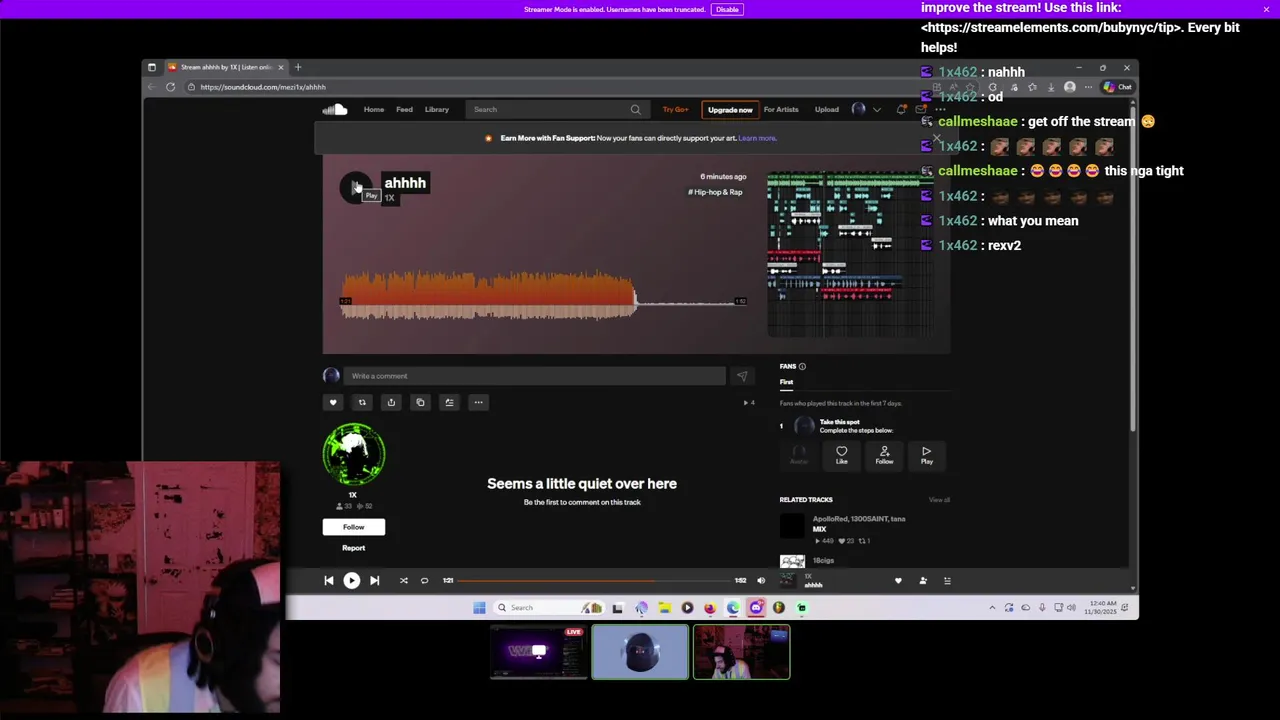
Task: Open Discord from the taskbar
Action: point(756,608)
